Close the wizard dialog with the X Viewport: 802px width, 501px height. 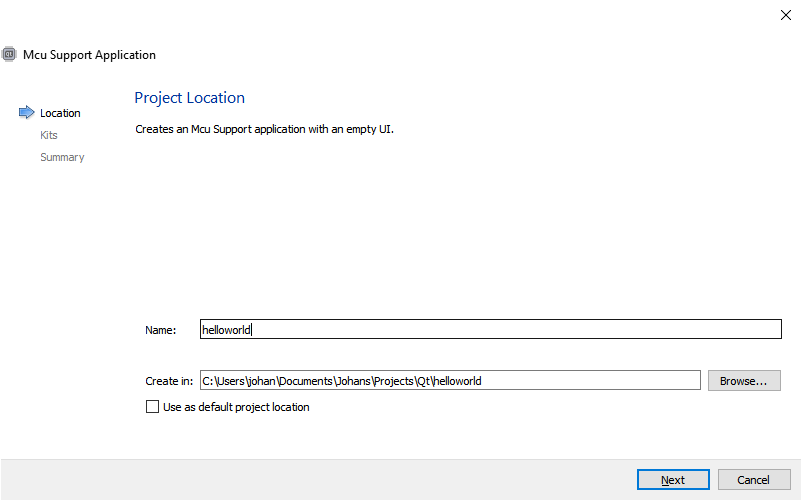[785, 15]
